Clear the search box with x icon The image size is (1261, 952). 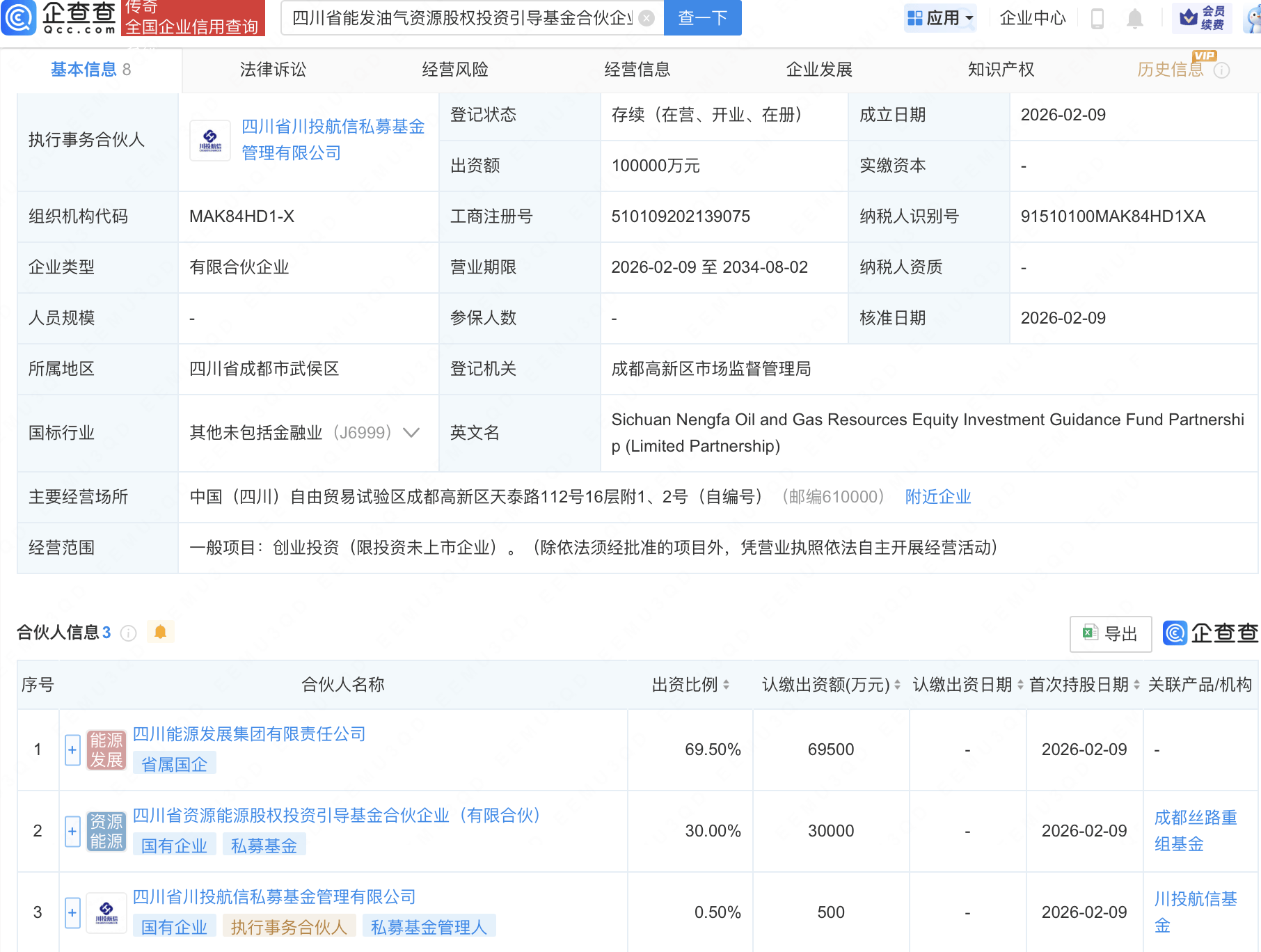coord(645,18)
